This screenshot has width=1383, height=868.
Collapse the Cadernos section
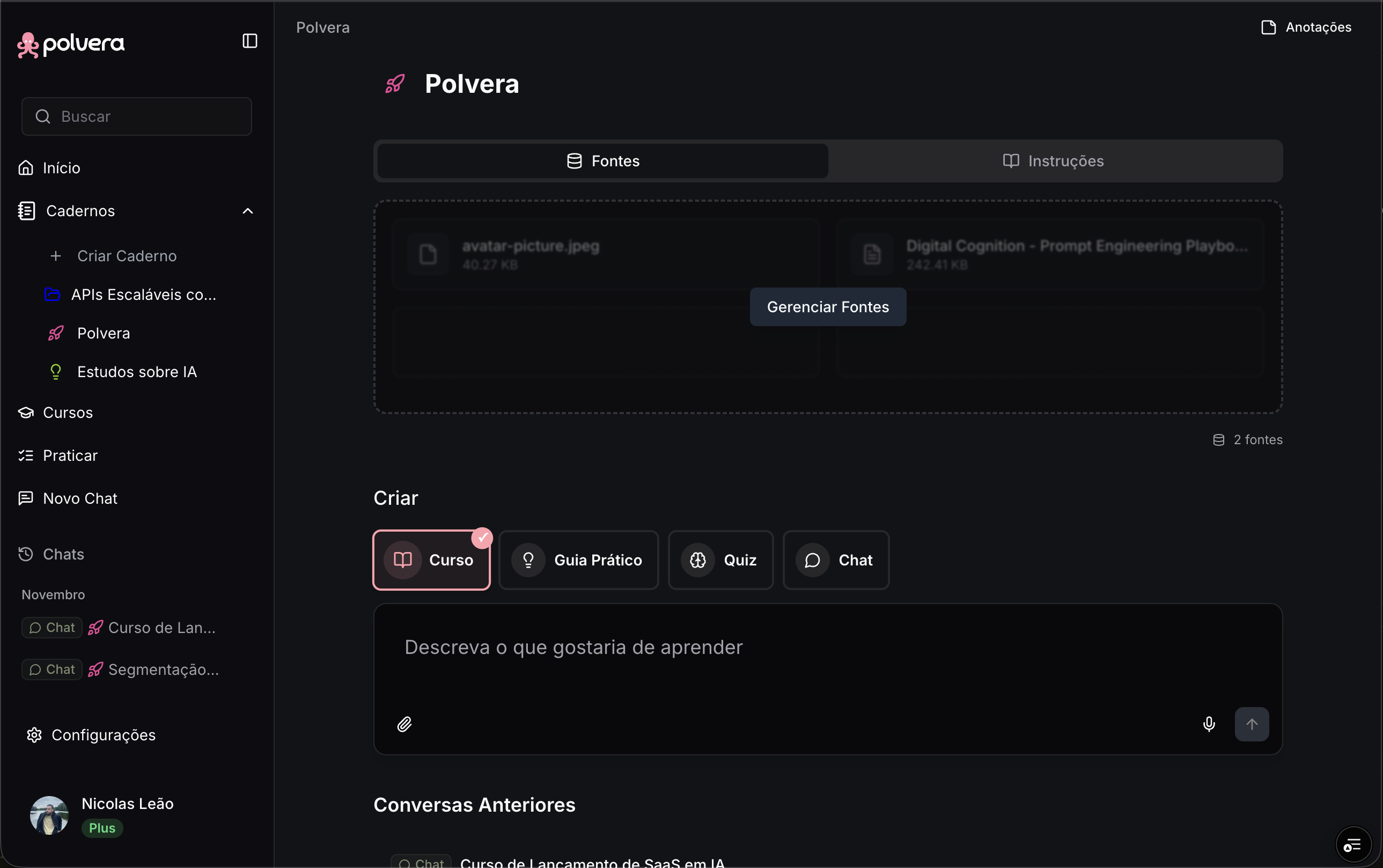tap(247, 211)
